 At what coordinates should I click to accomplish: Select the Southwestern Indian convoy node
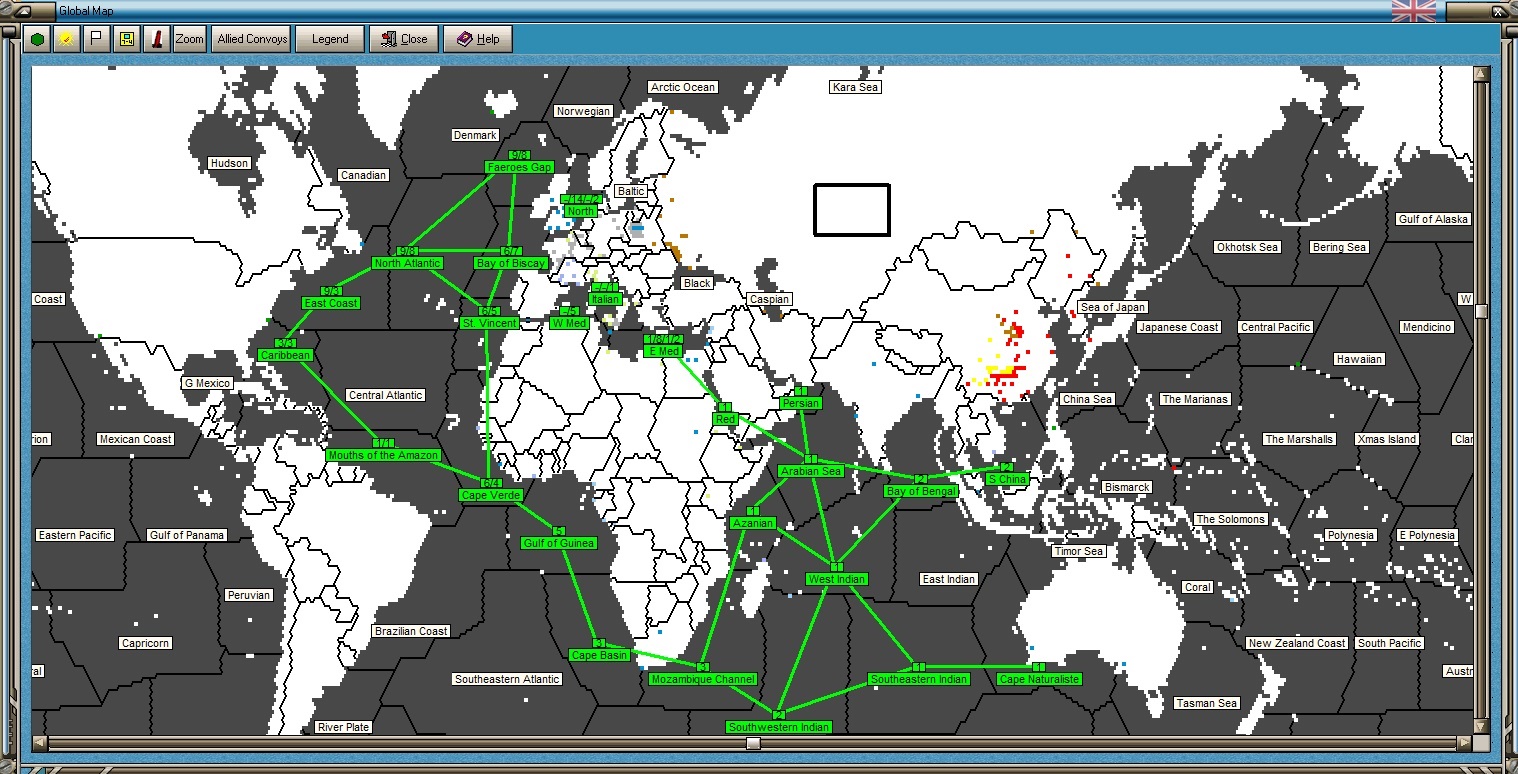778,727
